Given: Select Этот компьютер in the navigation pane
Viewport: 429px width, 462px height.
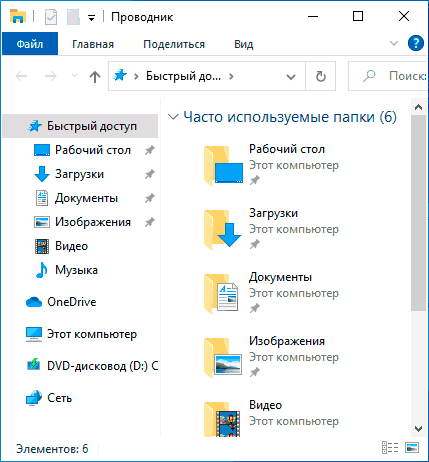Looking at the screenshot, I should (92, 334).
